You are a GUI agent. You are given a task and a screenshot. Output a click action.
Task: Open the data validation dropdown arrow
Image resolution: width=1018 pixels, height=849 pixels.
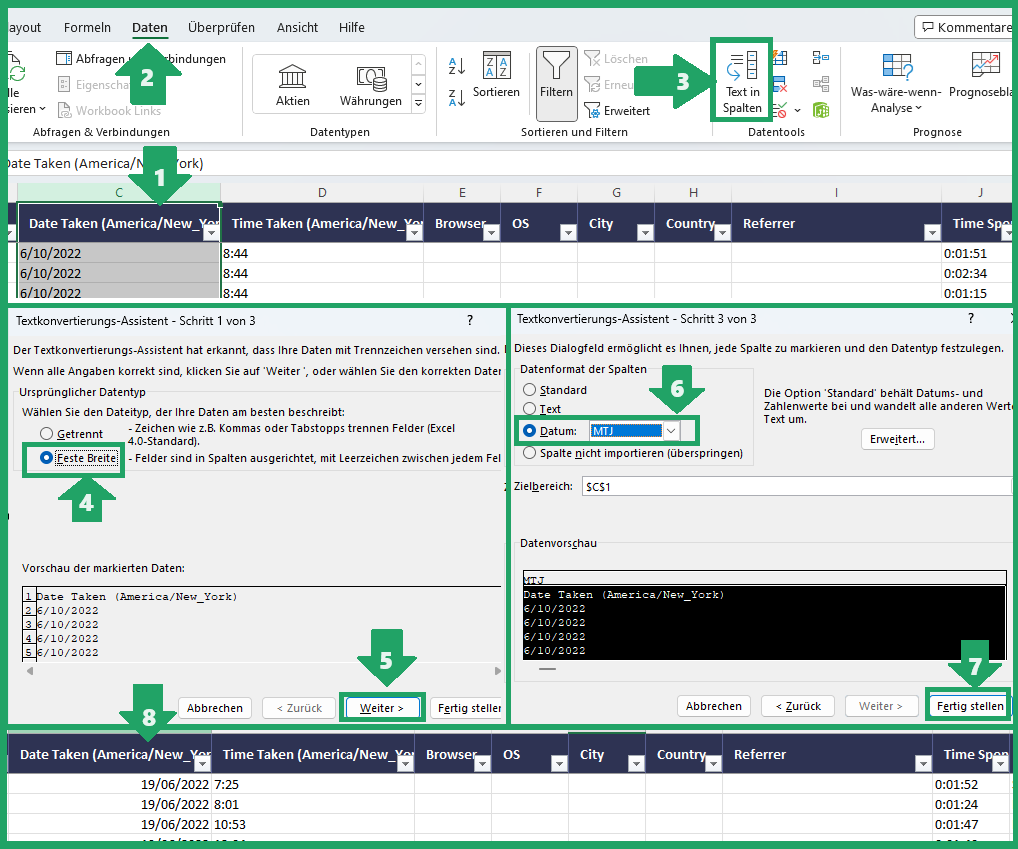point(797,110)
